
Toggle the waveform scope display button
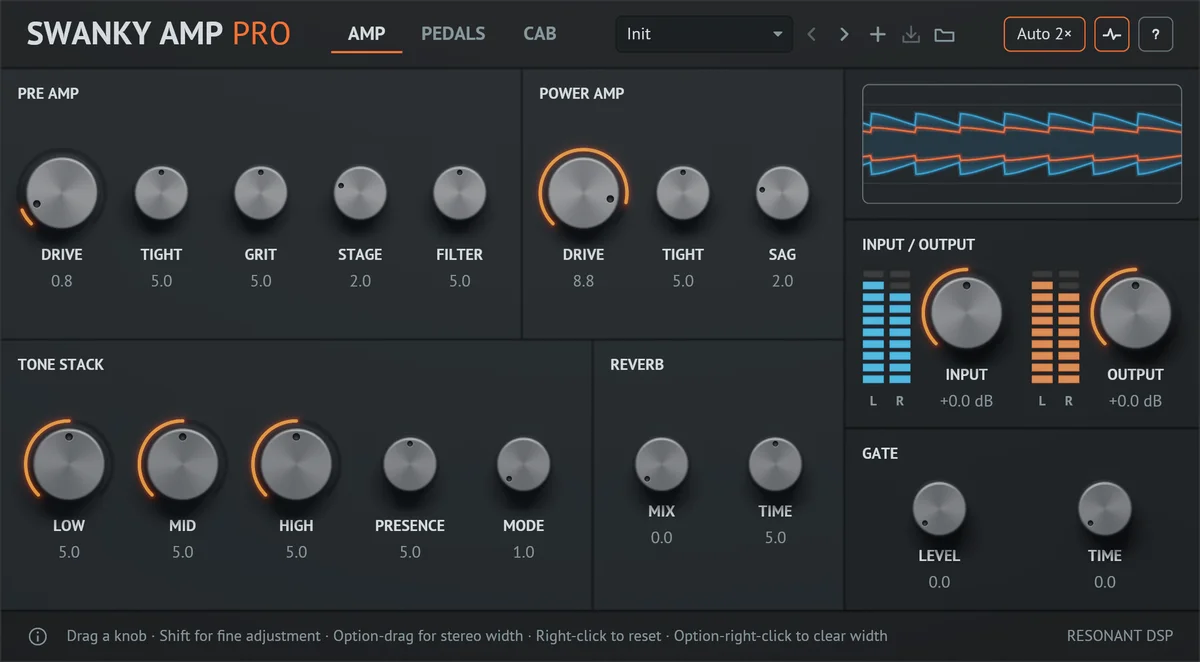(1111, 34)
